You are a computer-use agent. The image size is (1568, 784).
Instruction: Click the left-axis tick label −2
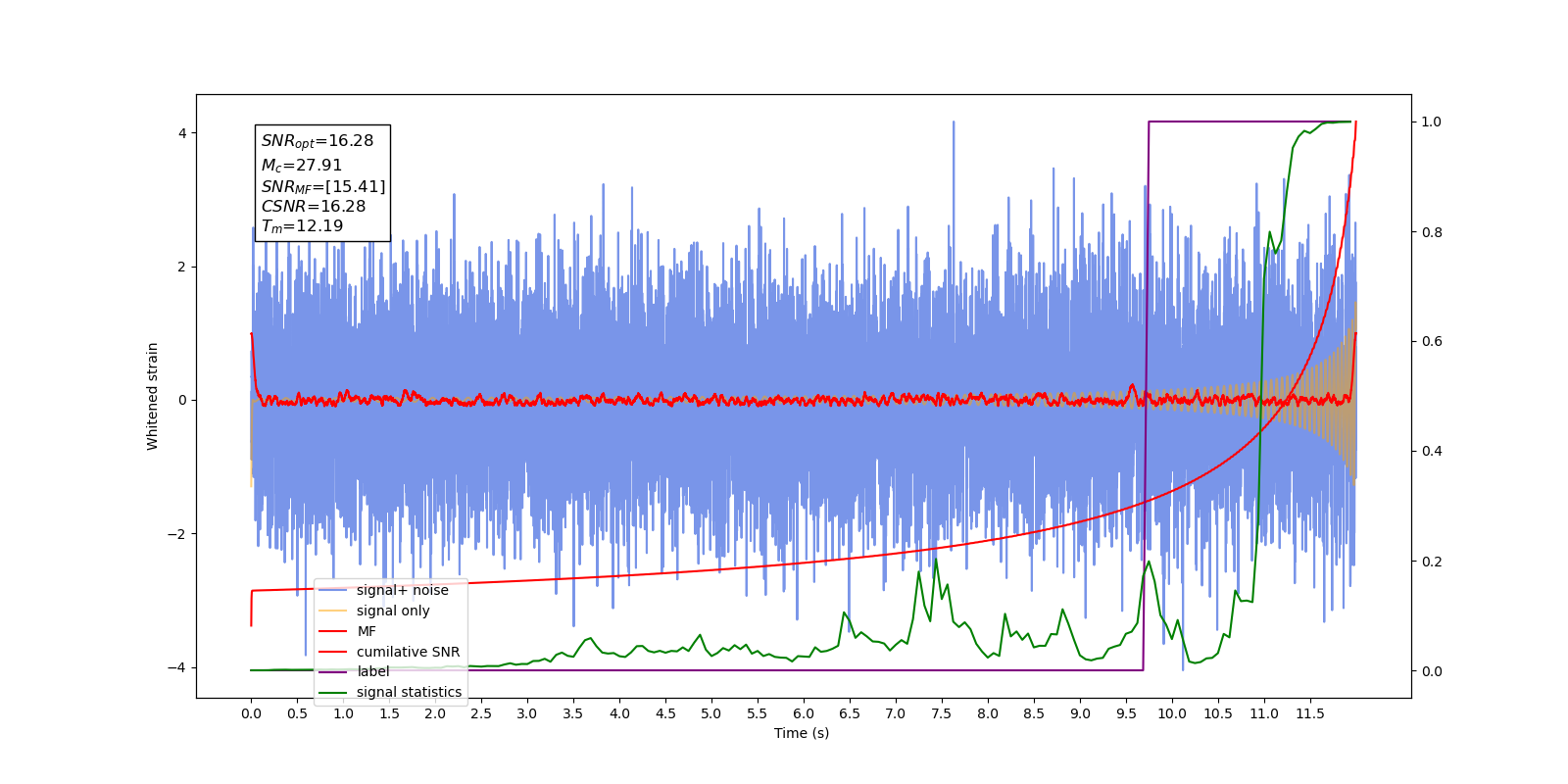tap(176, 534)
